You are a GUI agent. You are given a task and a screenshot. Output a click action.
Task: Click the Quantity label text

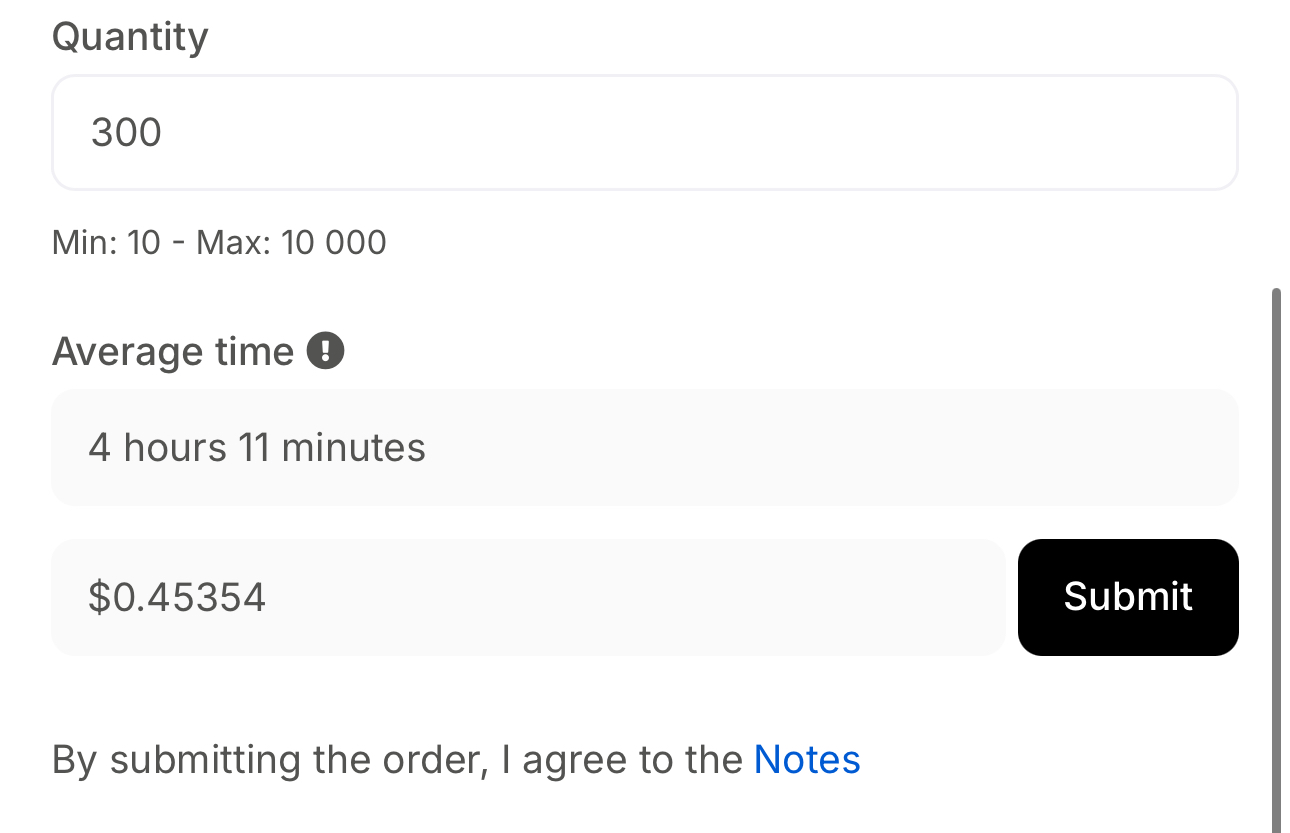pos(130,37)
